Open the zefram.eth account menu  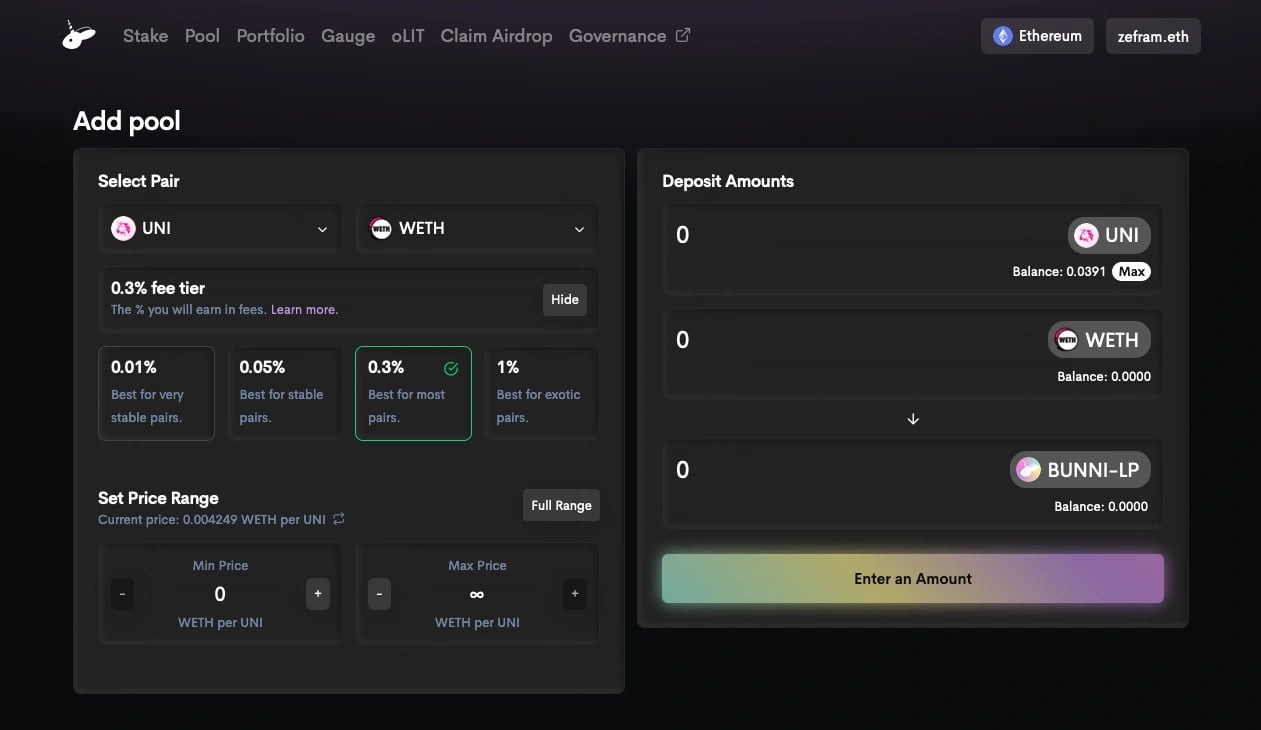click(x=1153, y=36)
